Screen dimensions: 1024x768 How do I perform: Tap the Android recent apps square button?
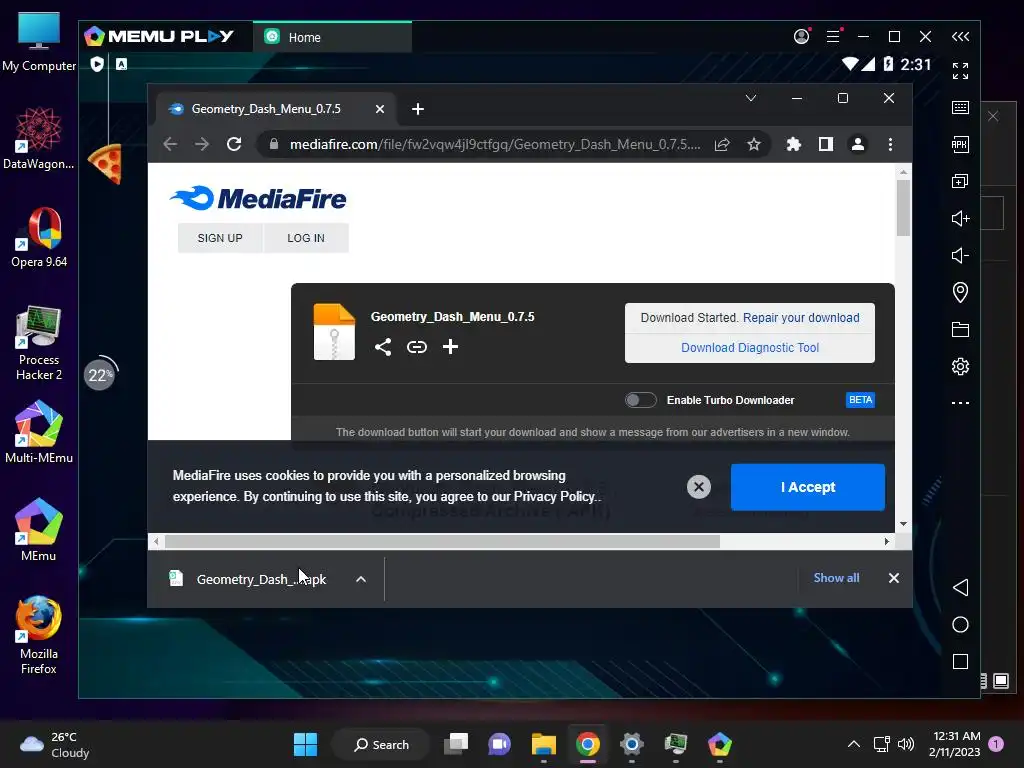[x=960, y=662]
